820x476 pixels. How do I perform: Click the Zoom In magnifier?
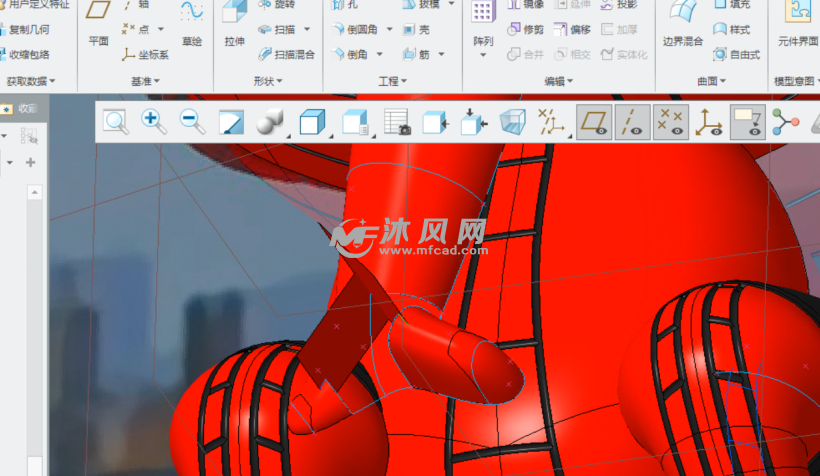click(154, 122)
